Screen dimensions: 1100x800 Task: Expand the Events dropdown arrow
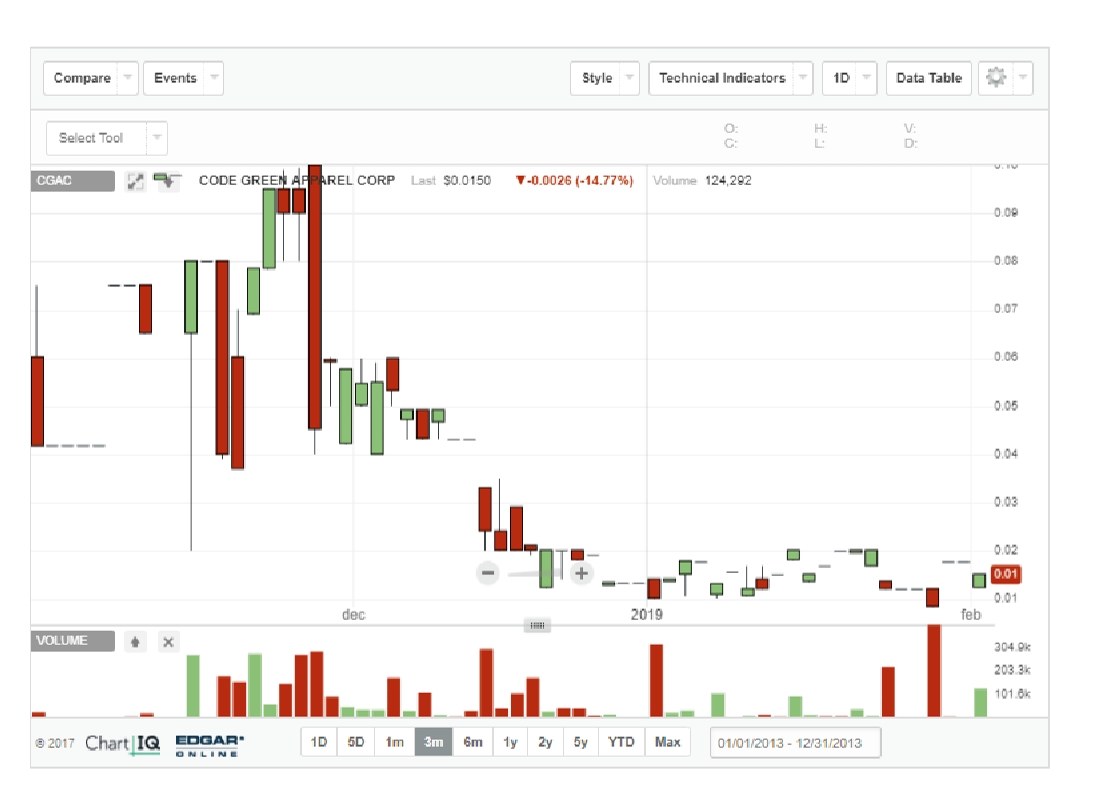(215, 78)
